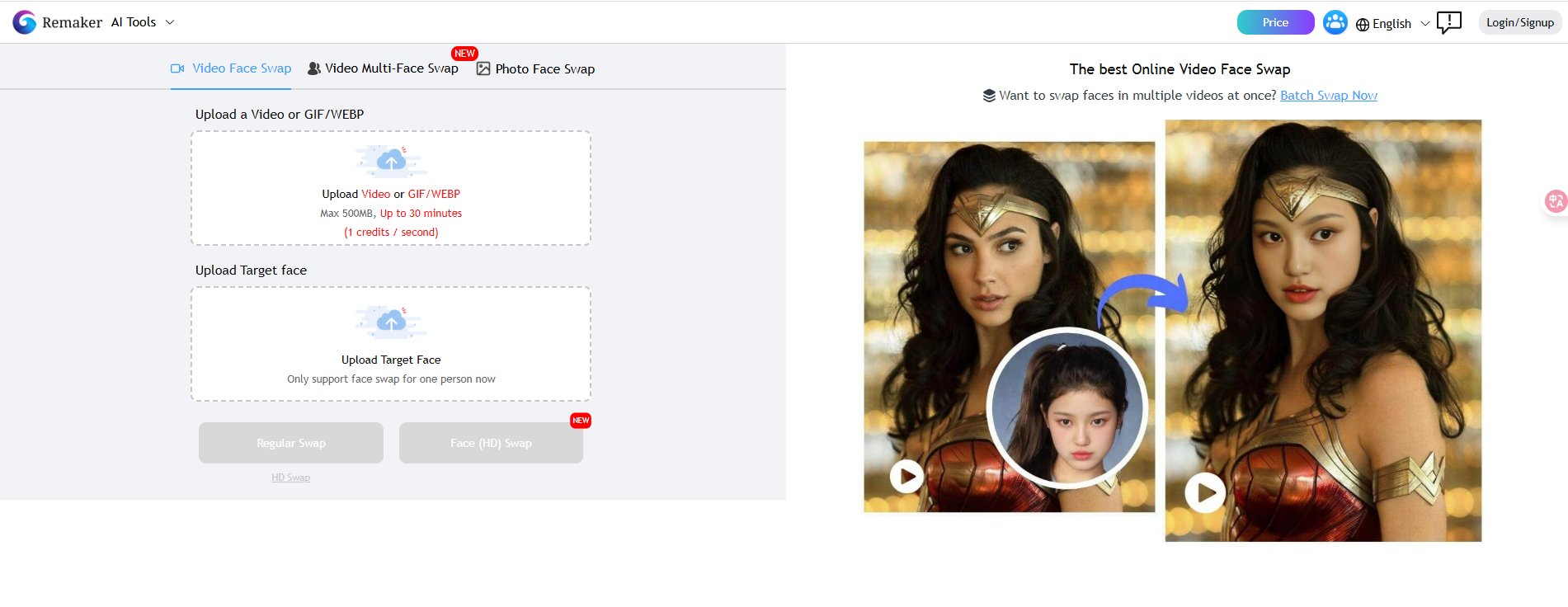Screen dimensions: 1568x607
Task: Click the Price button
Action: (x=1275, y=22)
